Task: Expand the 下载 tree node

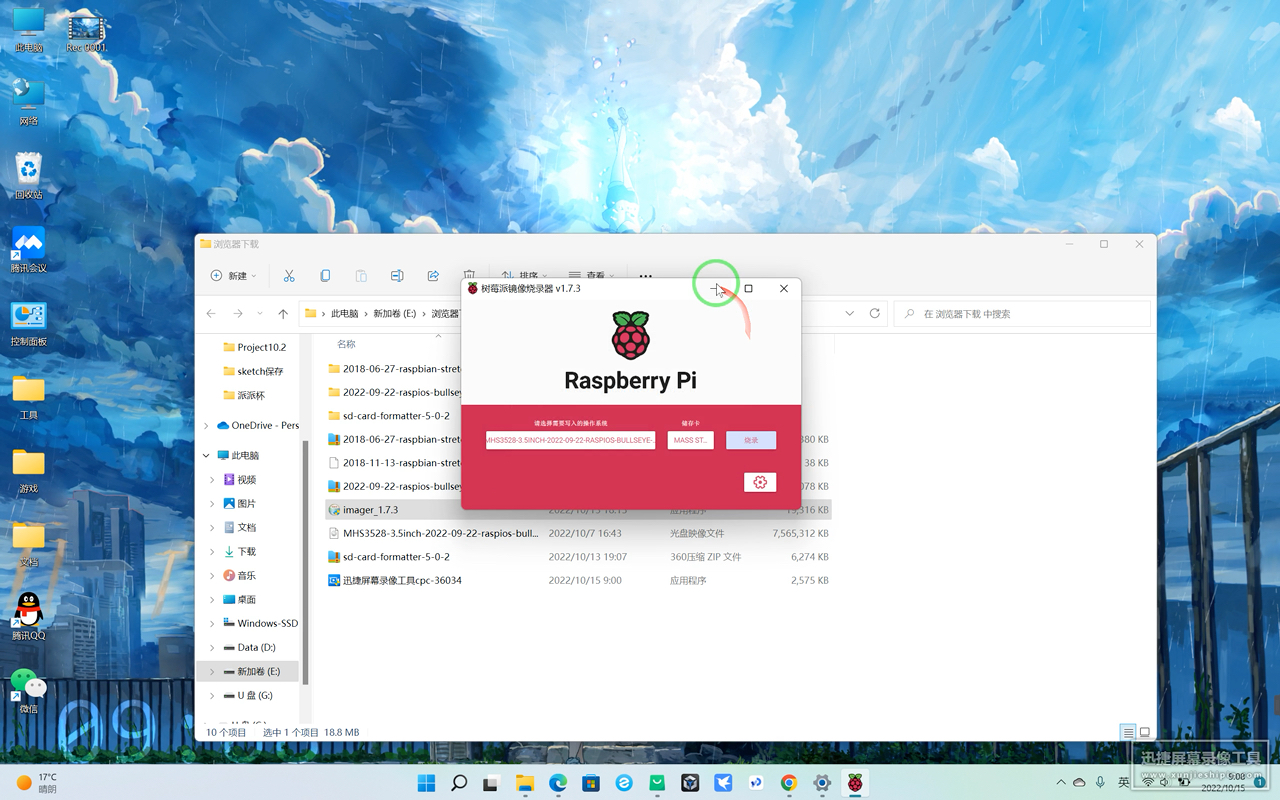Action: pos(213,552)
